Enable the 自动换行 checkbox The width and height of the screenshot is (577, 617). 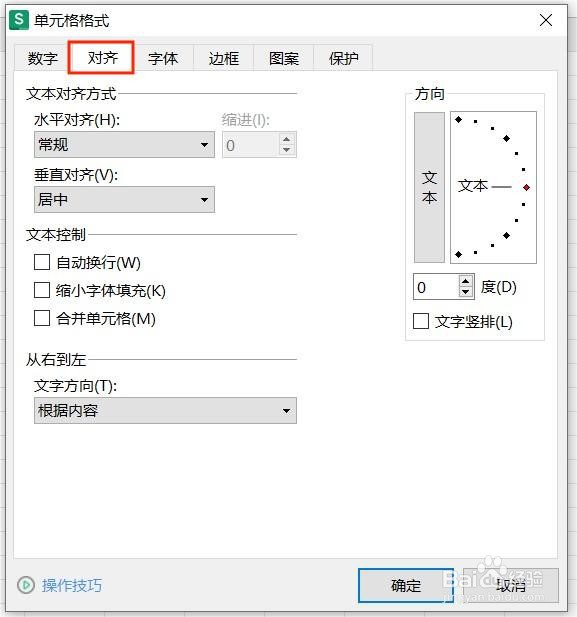pos(42,262)
